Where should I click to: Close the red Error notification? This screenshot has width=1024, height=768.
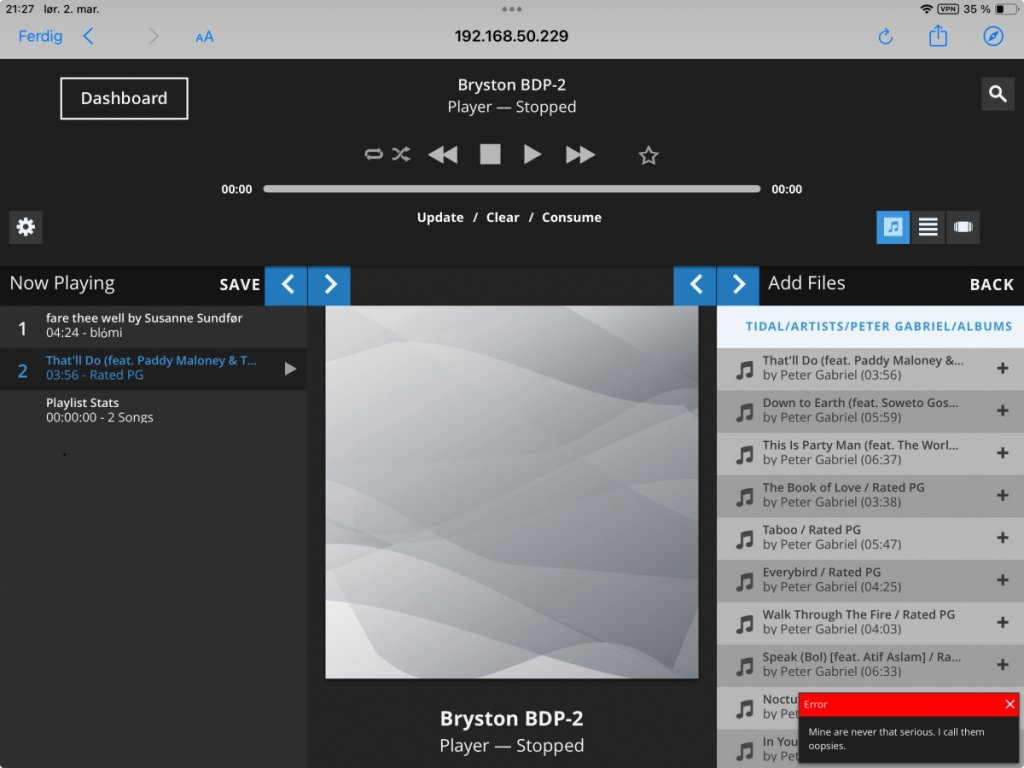pos(1010,704)
